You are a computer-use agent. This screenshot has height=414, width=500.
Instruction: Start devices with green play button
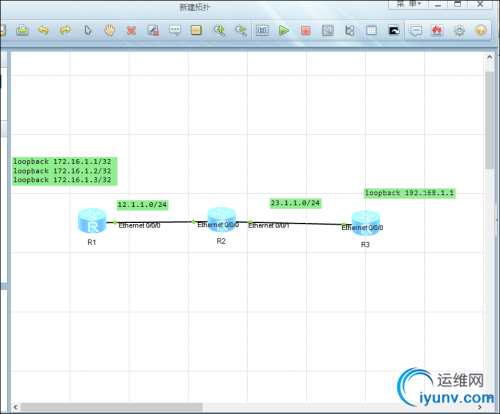point(284,31)
